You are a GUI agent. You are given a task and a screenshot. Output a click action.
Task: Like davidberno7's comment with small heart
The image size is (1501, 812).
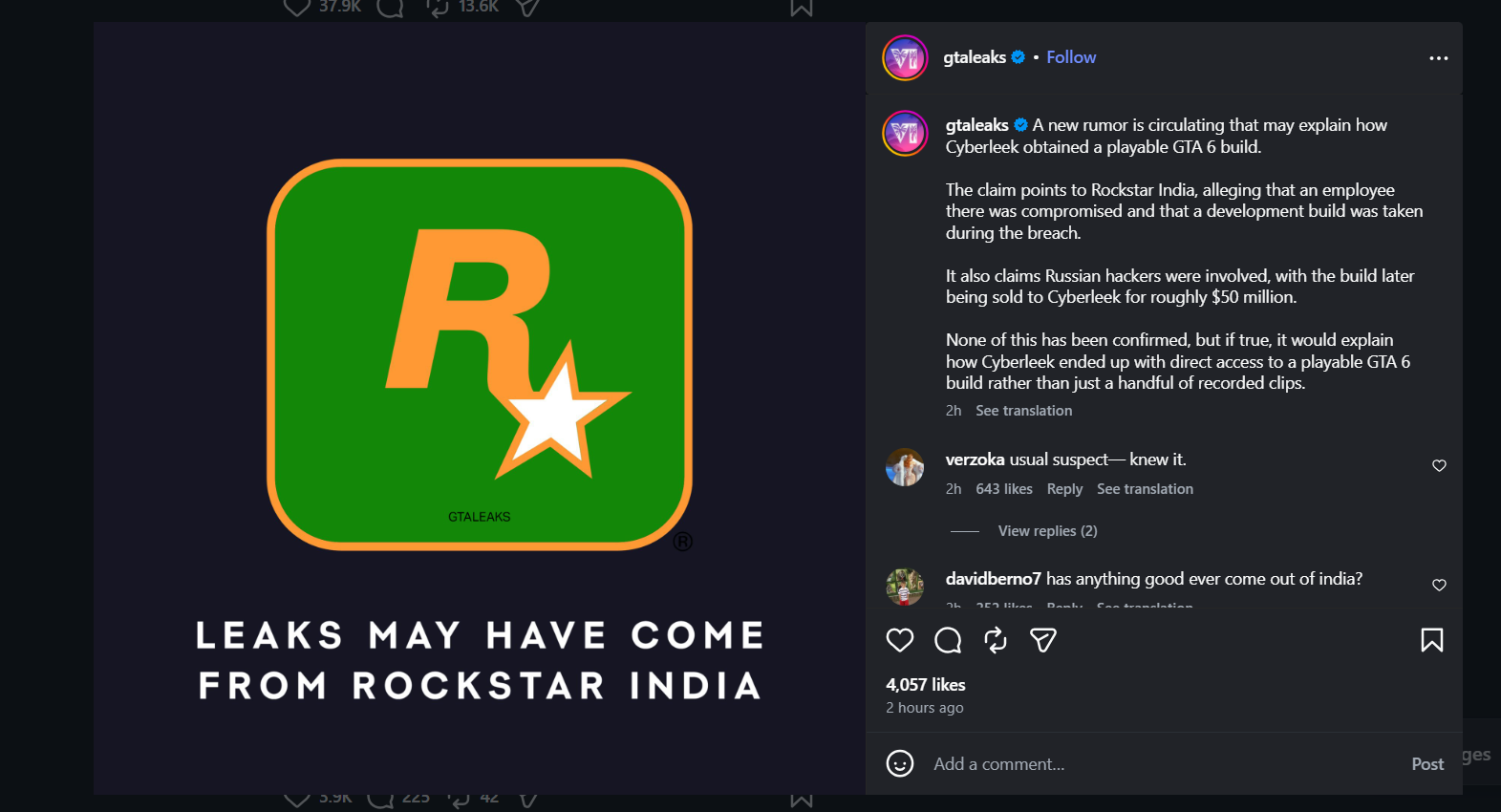tap(1439, 586)
